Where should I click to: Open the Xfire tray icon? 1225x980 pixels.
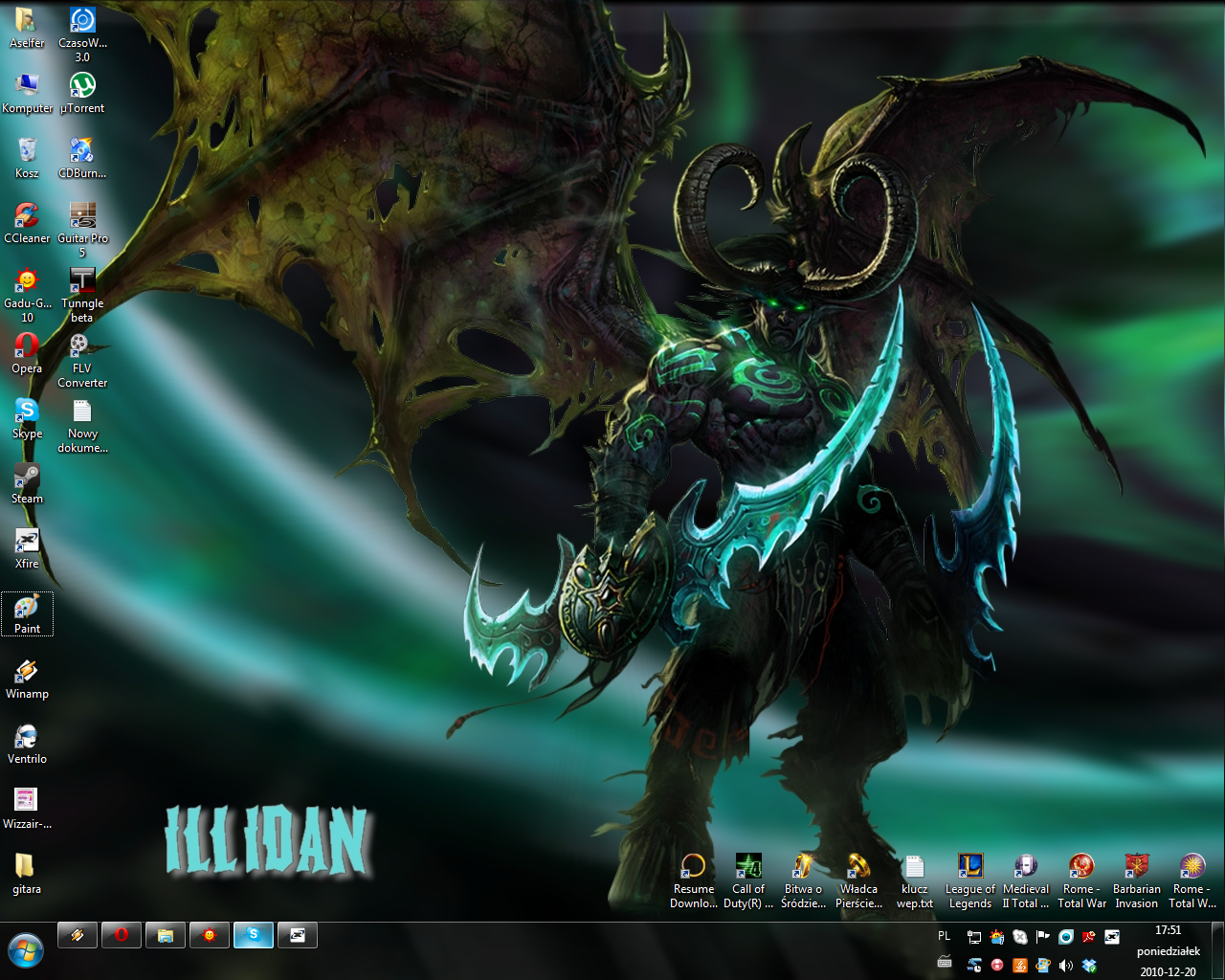1112,937
